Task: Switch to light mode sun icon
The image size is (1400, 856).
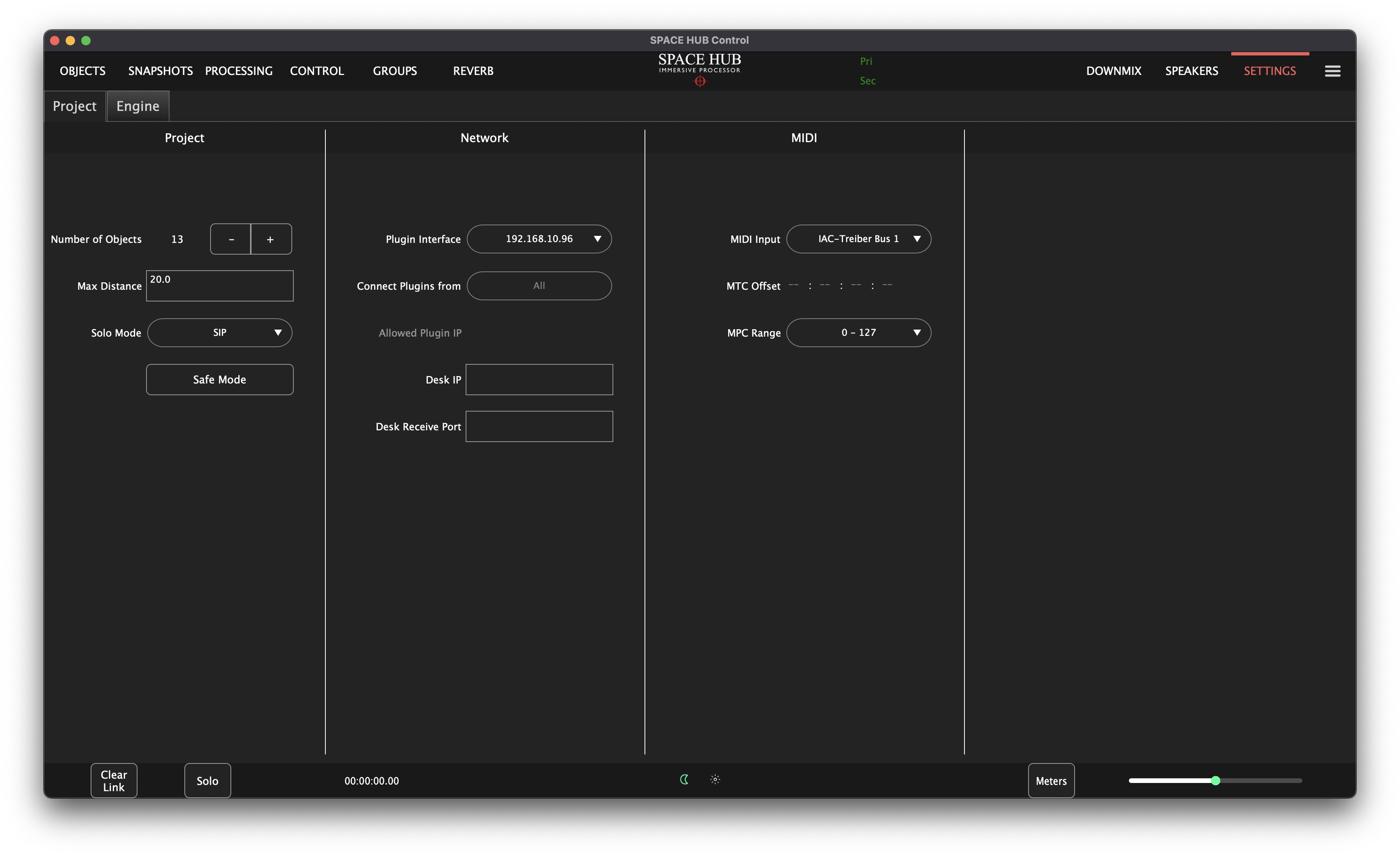Action: [715, 779]
